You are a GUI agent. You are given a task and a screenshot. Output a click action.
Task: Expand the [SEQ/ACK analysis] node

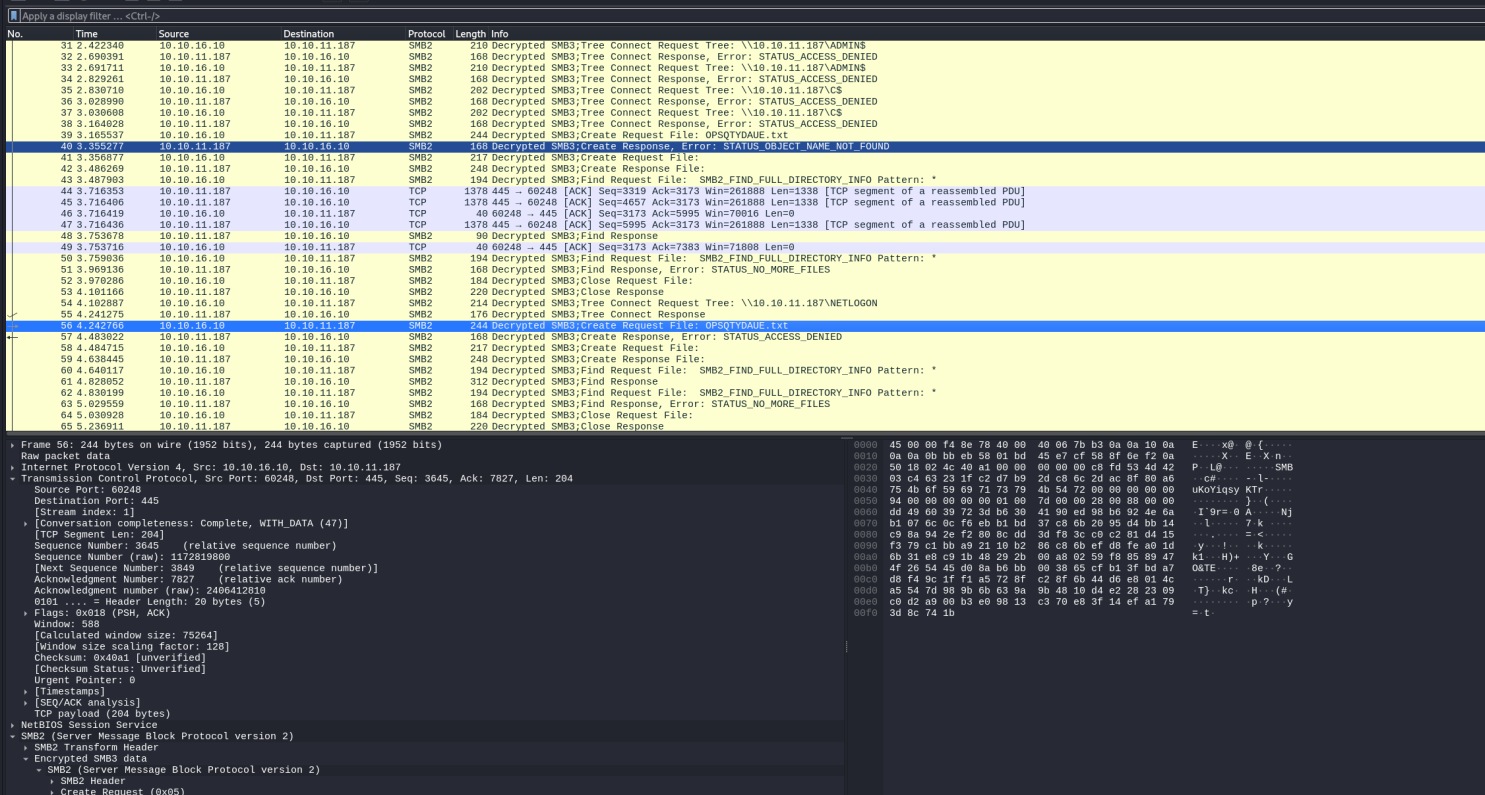pyautogui.click(x=26, y=703)
